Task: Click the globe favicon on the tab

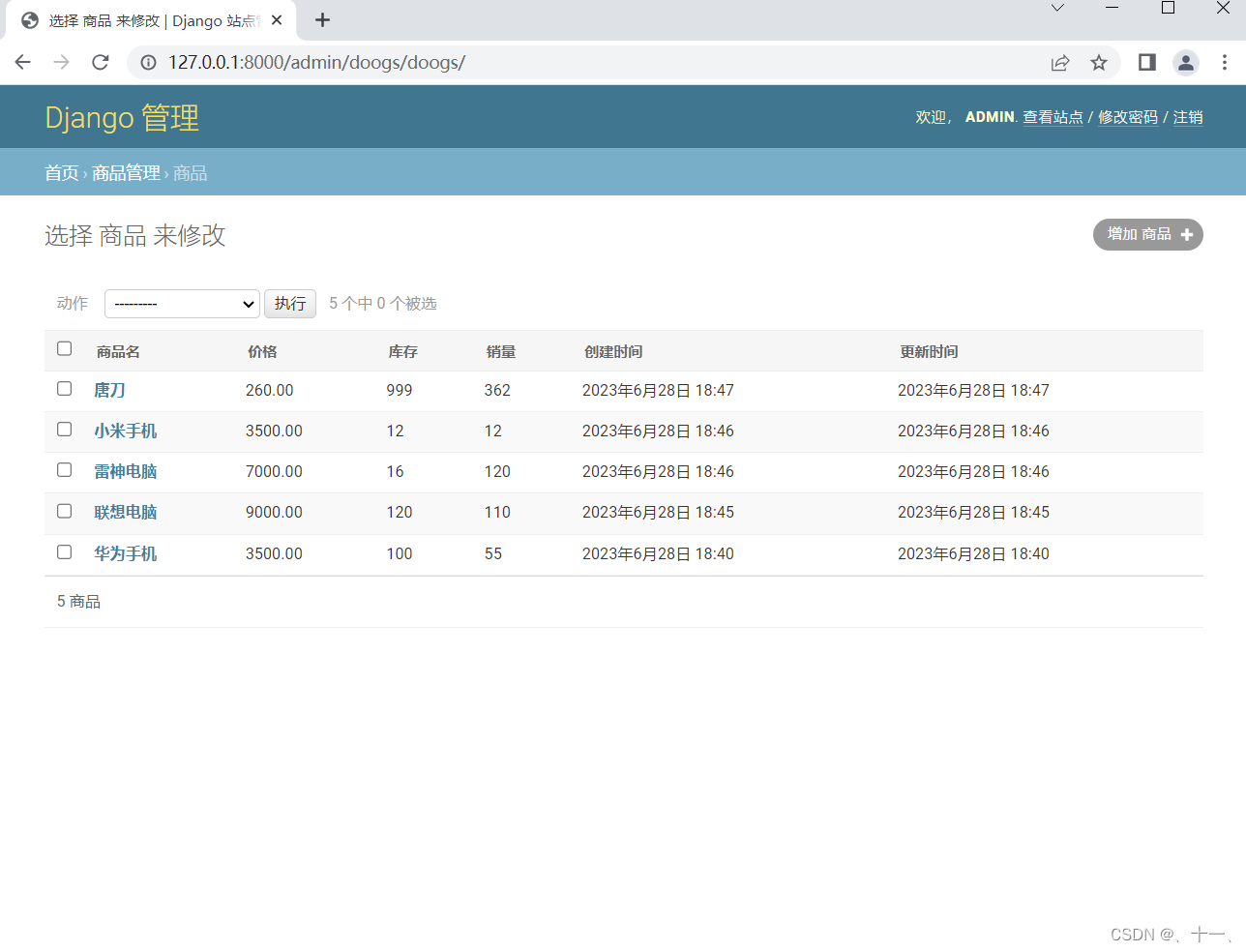Action: click(30, 20)
